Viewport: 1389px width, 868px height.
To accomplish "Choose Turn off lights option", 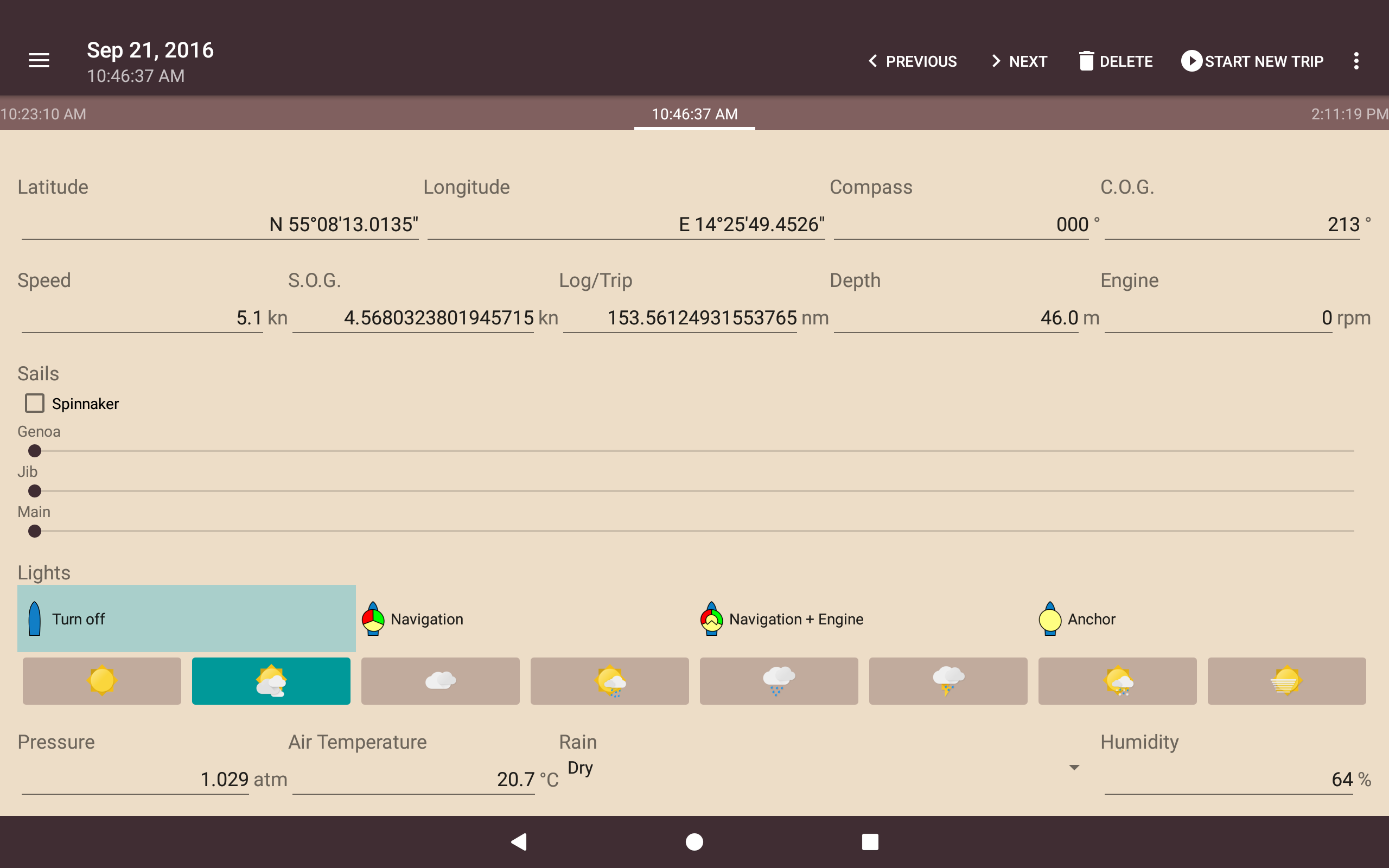I will [x=187, y=618].
